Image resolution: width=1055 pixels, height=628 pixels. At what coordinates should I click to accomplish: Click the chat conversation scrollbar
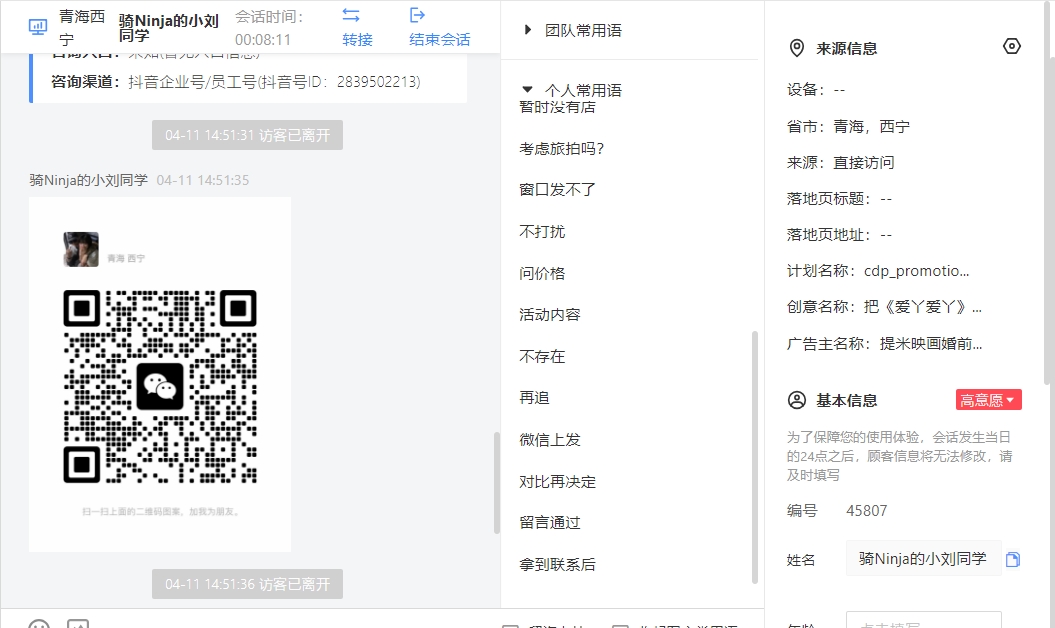point(497,483)
